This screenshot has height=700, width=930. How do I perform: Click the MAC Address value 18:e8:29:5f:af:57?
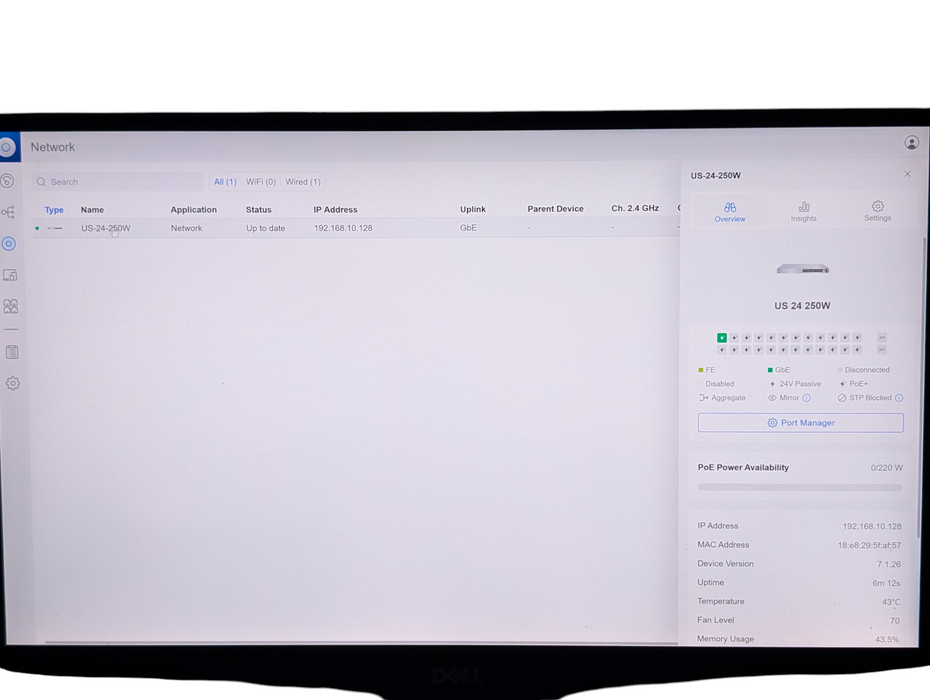[870, 545]
